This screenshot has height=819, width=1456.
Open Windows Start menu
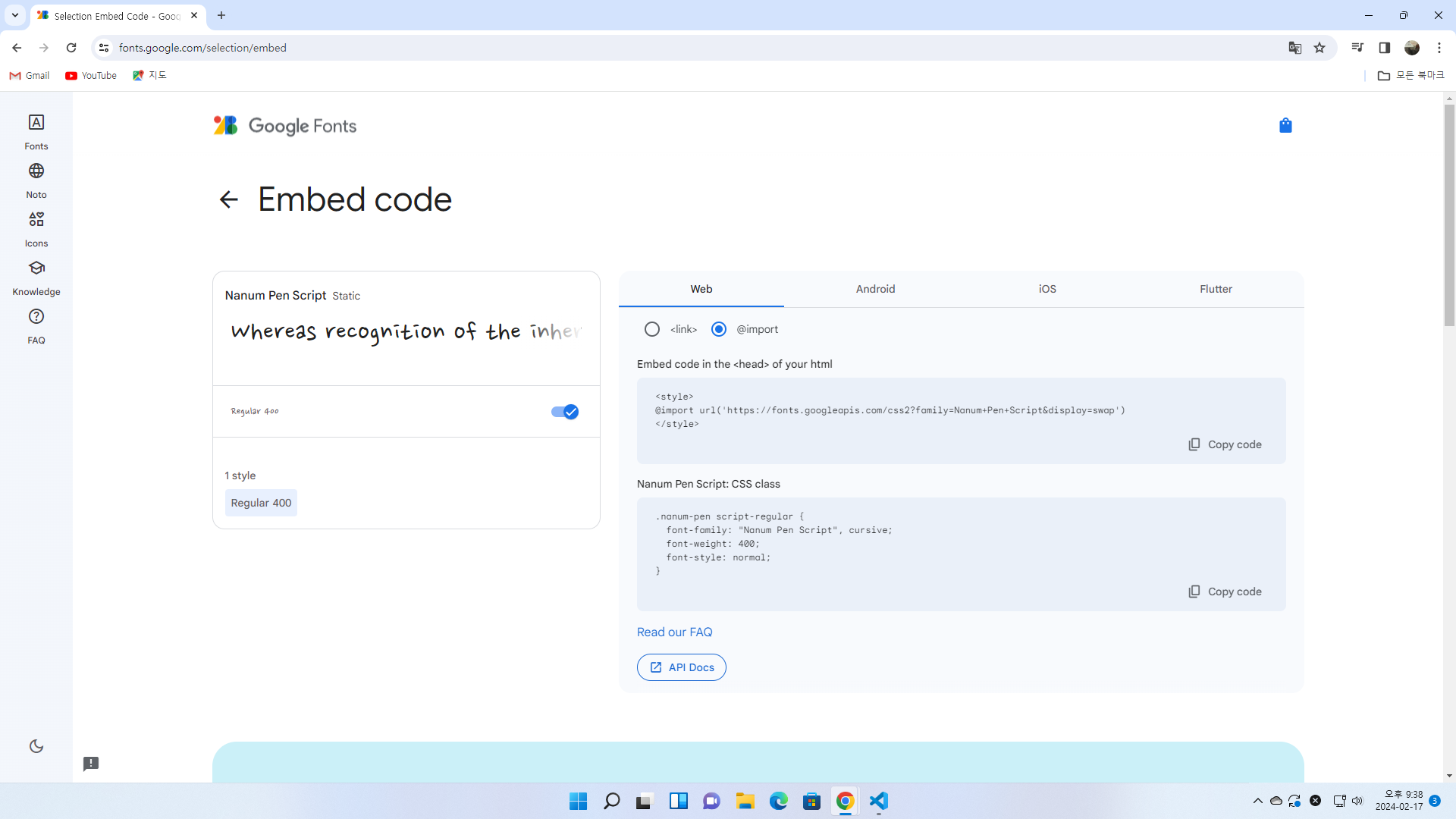pos(578,801)
